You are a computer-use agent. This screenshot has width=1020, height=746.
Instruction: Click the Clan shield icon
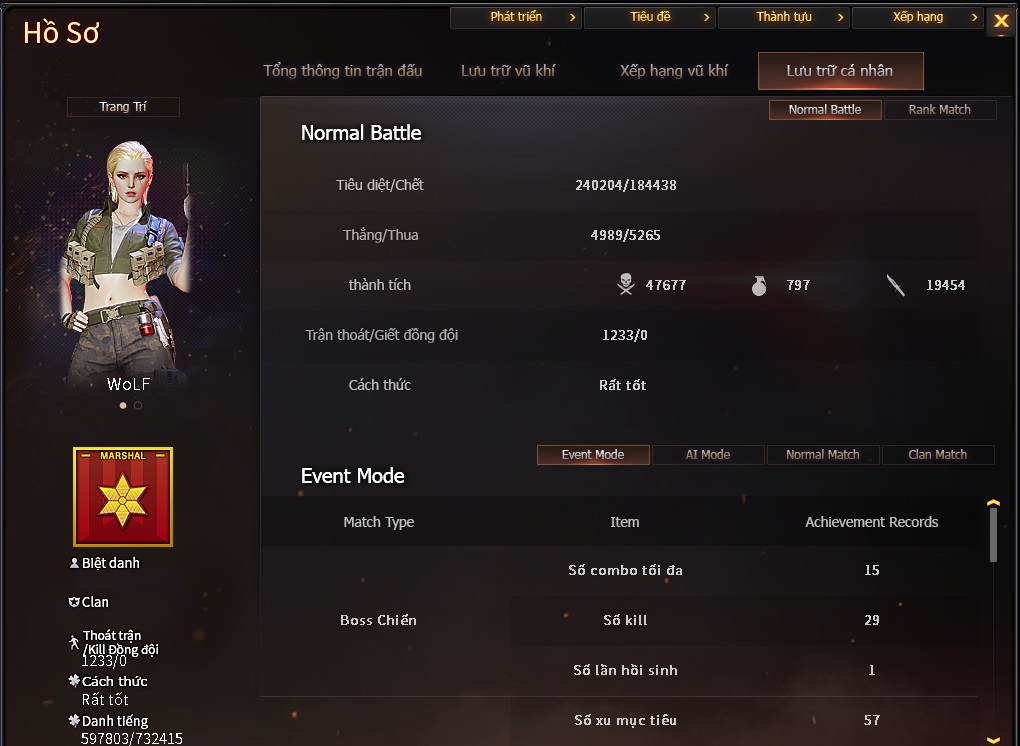74,602
